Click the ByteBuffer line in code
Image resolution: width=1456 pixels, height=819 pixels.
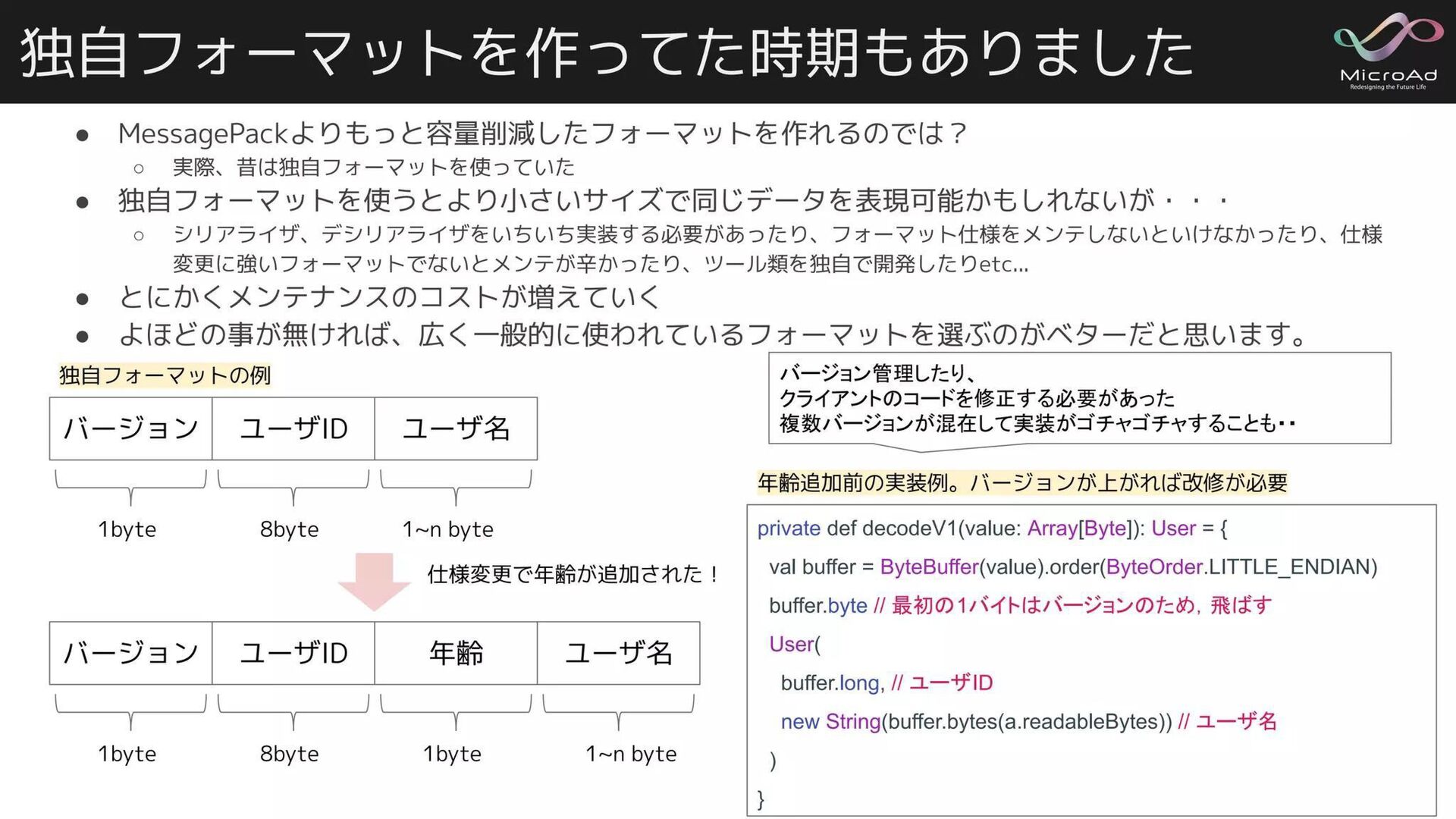coord(1072,567)
